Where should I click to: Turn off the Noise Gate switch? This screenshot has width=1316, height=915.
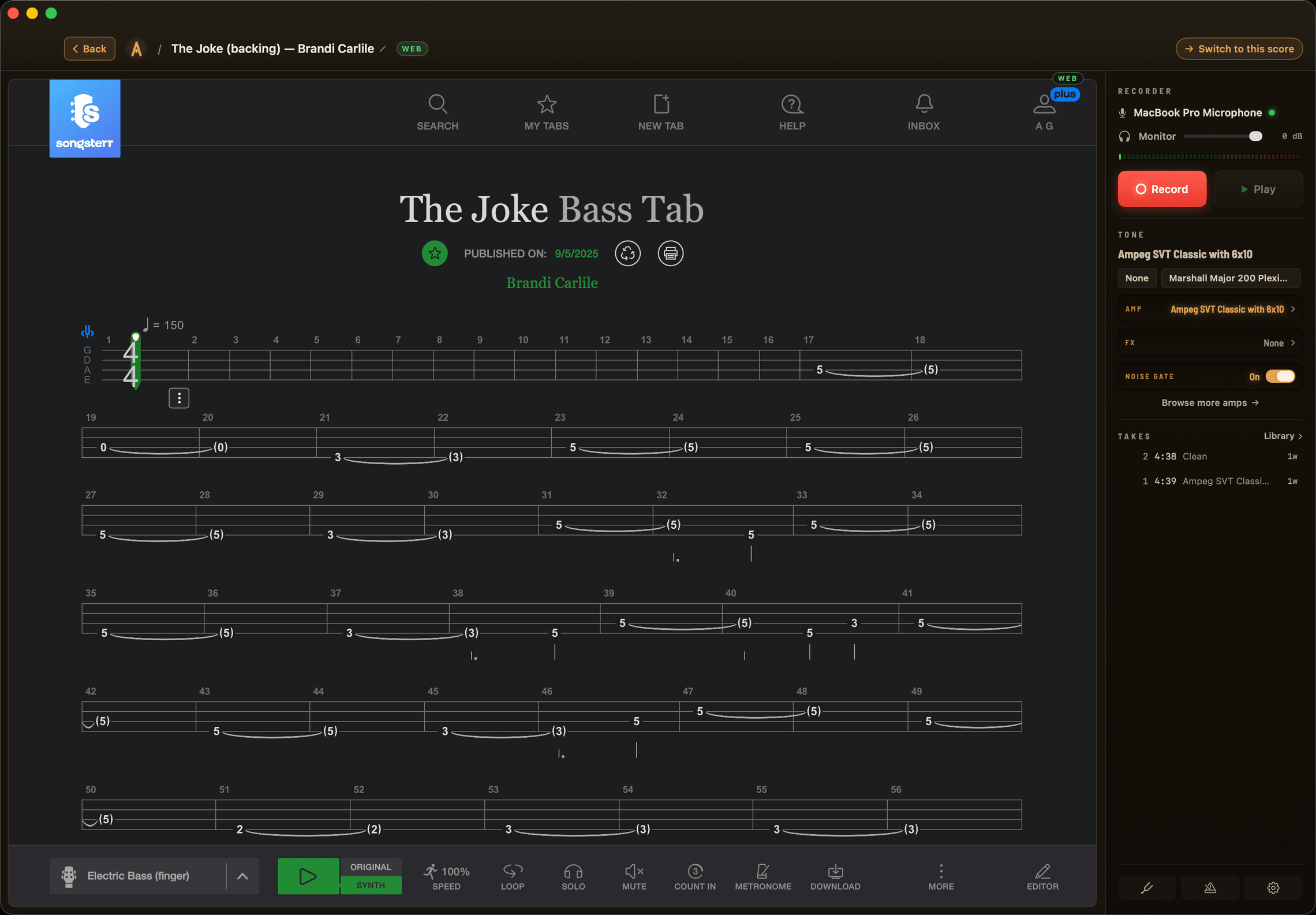coord(1280,376)
